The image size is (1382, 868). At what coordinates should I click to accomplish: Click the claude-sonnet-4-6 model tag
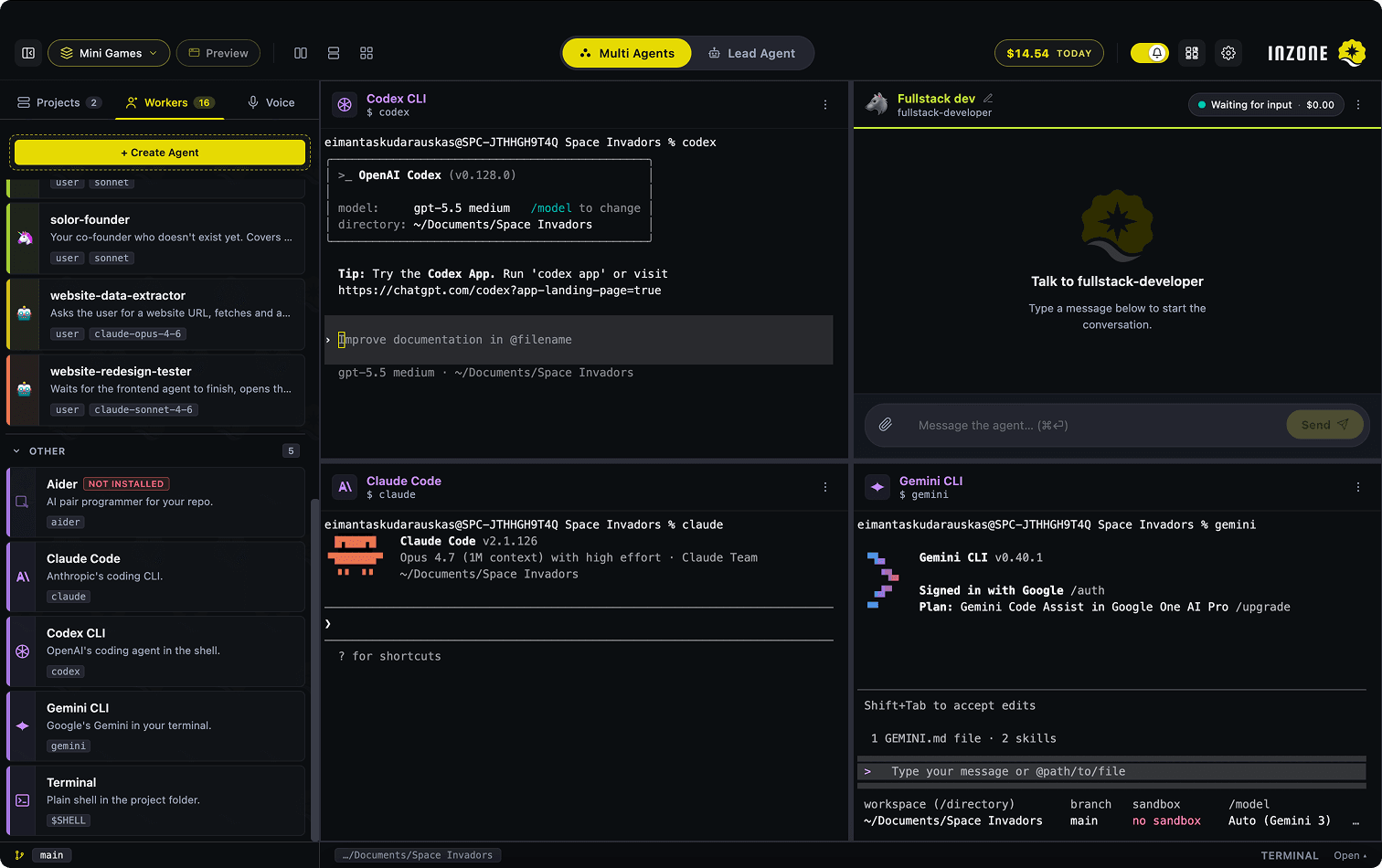coord(144,410)
